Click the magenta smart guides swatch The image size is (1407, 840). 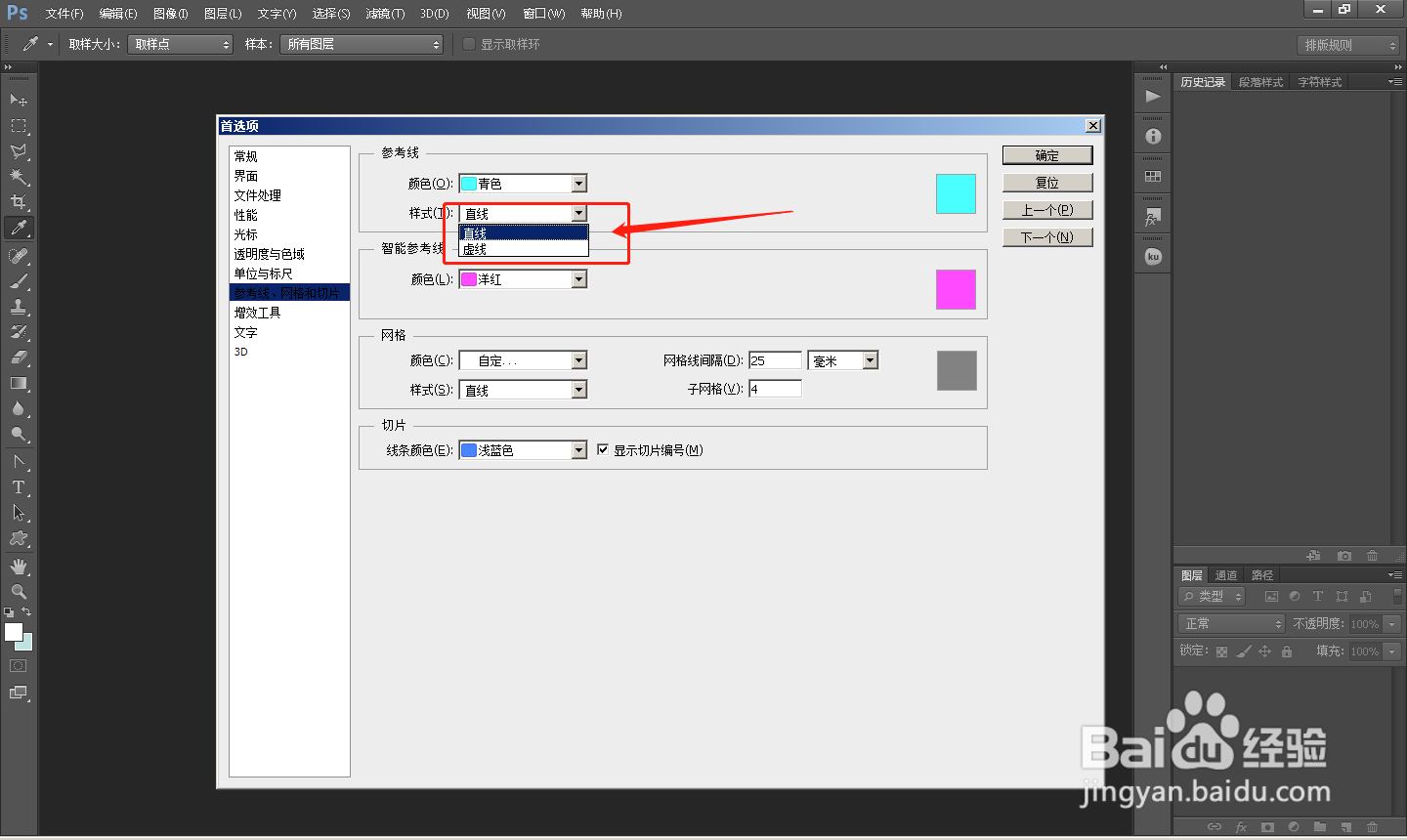(x=956, y=289)
